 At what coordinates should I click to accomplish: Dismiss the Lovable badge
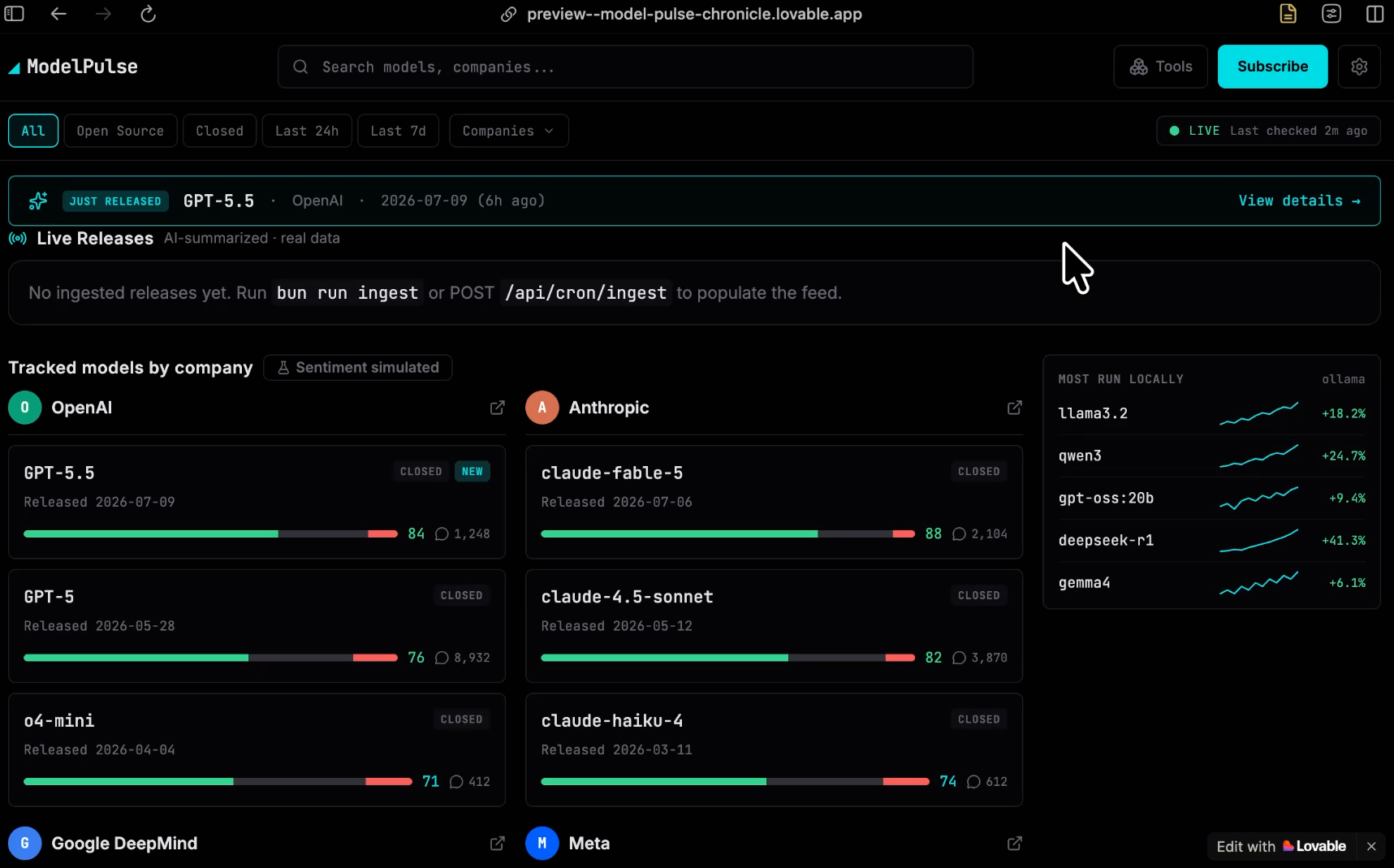point(1371,846)
